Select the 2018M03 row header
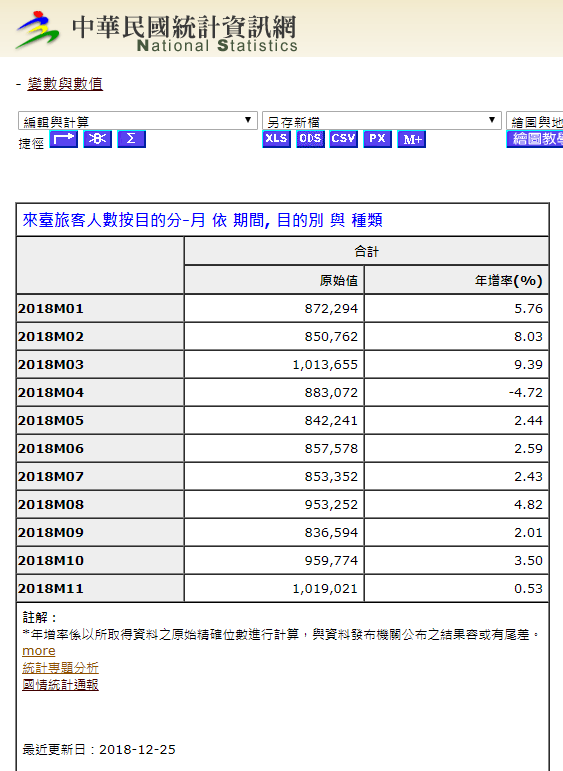The height and width of the screenshot is (771, 563). [100, 364]
